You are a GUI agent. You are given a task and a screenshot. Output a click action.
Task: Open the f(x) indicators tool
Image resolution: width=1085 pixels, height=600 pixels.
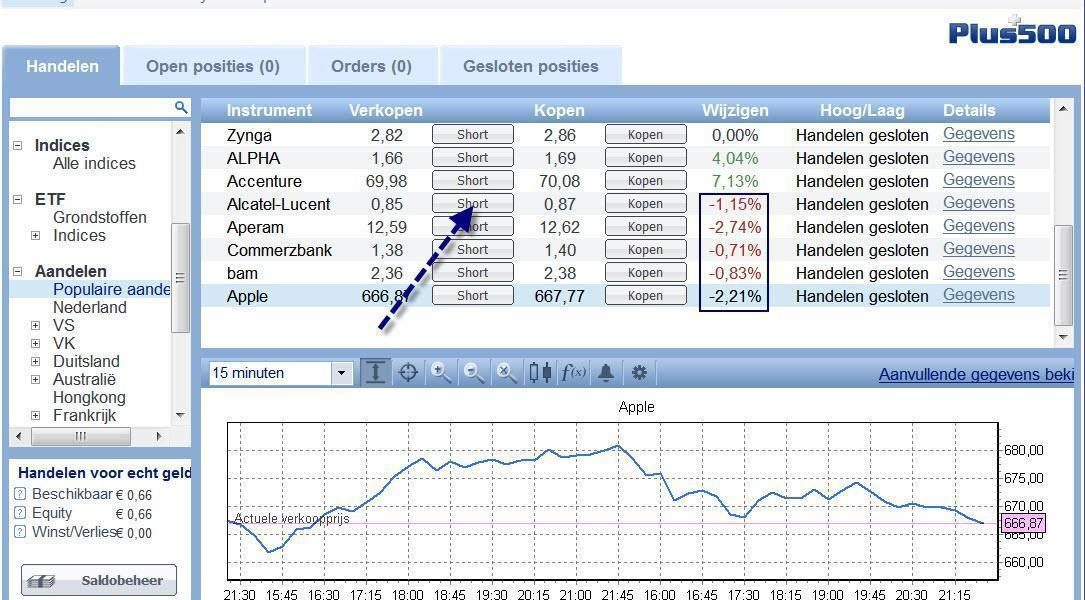[573, 373]
